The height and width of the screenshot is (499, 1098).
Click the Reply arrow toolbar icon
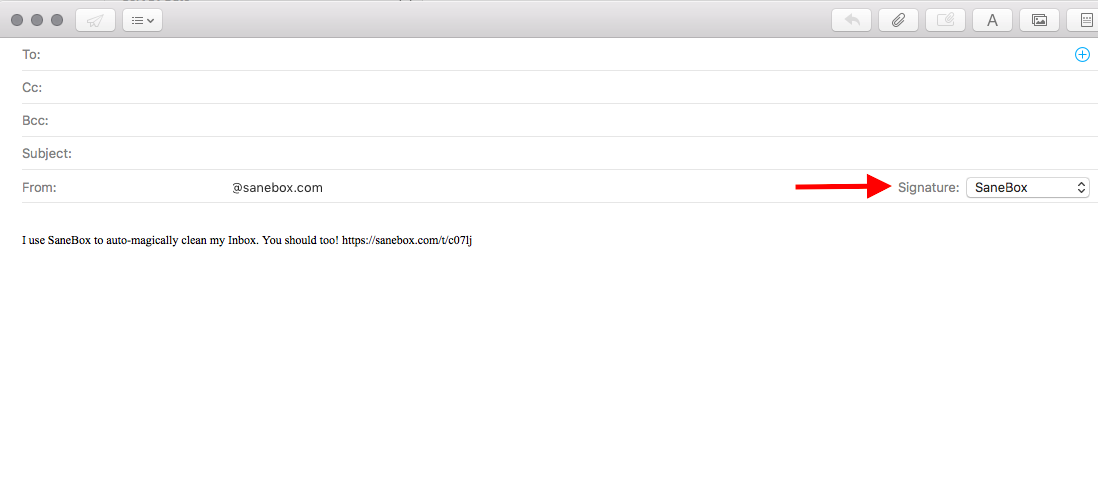(851, 20)
